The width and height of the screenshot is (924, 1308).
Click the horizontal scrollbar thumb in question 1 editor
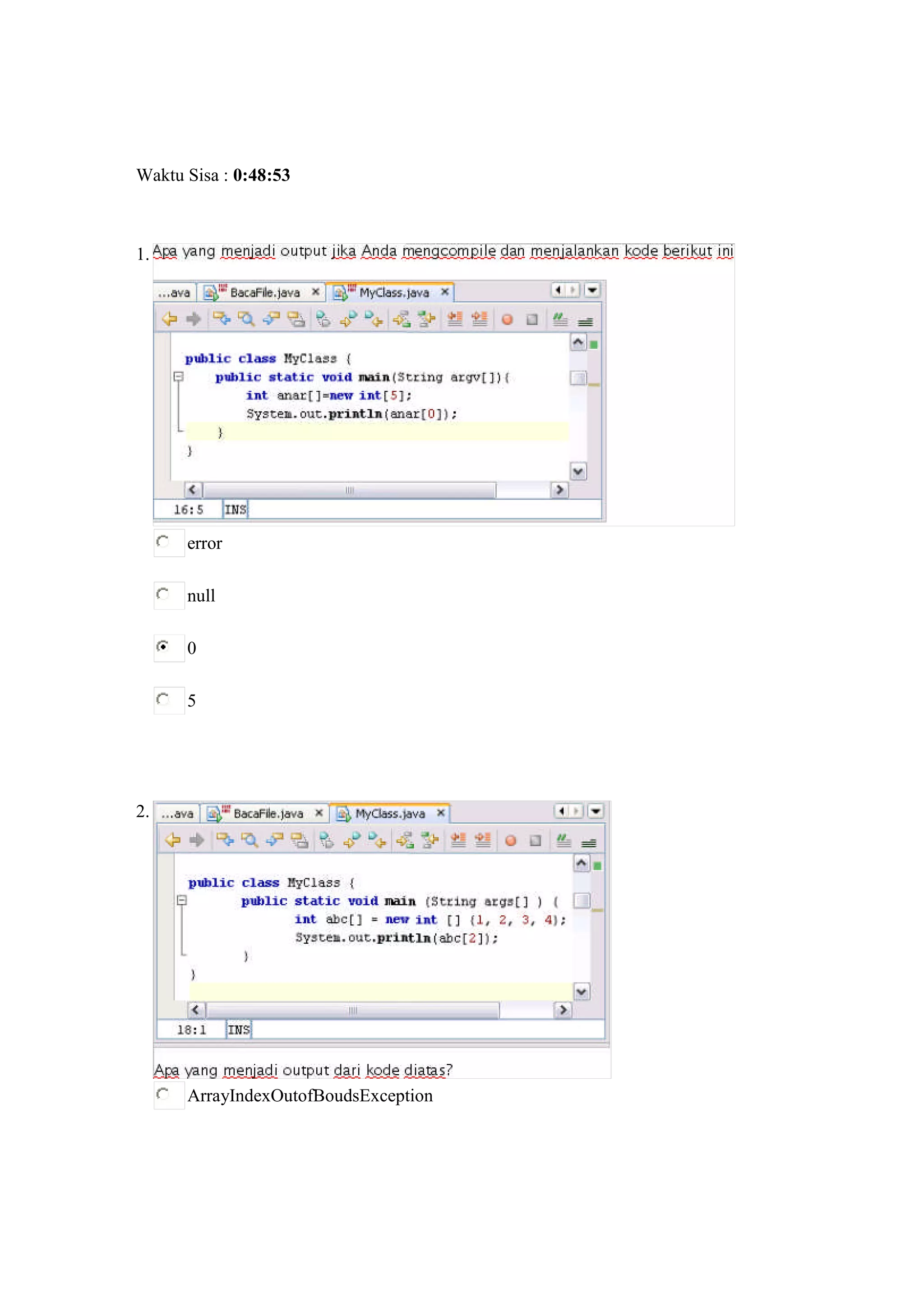(x=350, y=490)
